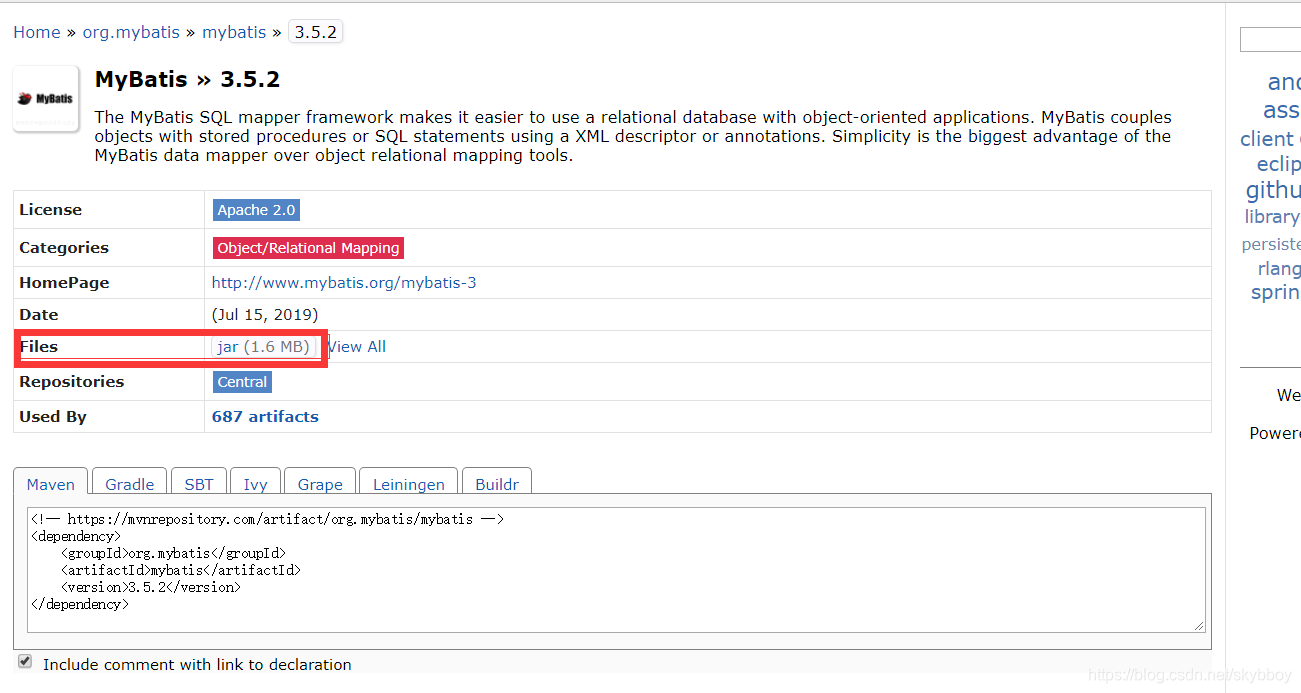Click the Apache 2.0 license badge
Viewport: 1301px width, 693px height.
pyautogui.click(x=256, y=210)
